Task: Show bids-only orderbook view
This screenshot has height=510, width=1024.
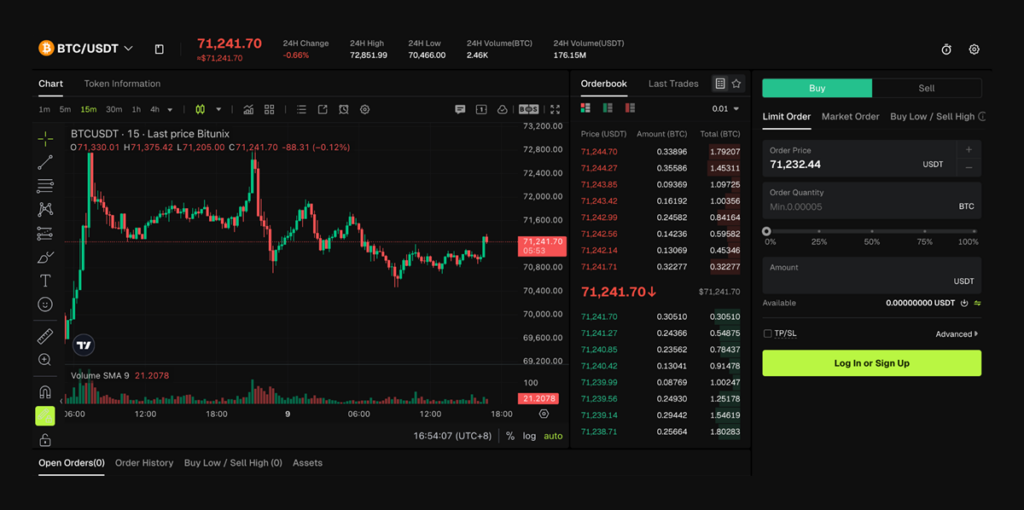Action: [608, 108]
